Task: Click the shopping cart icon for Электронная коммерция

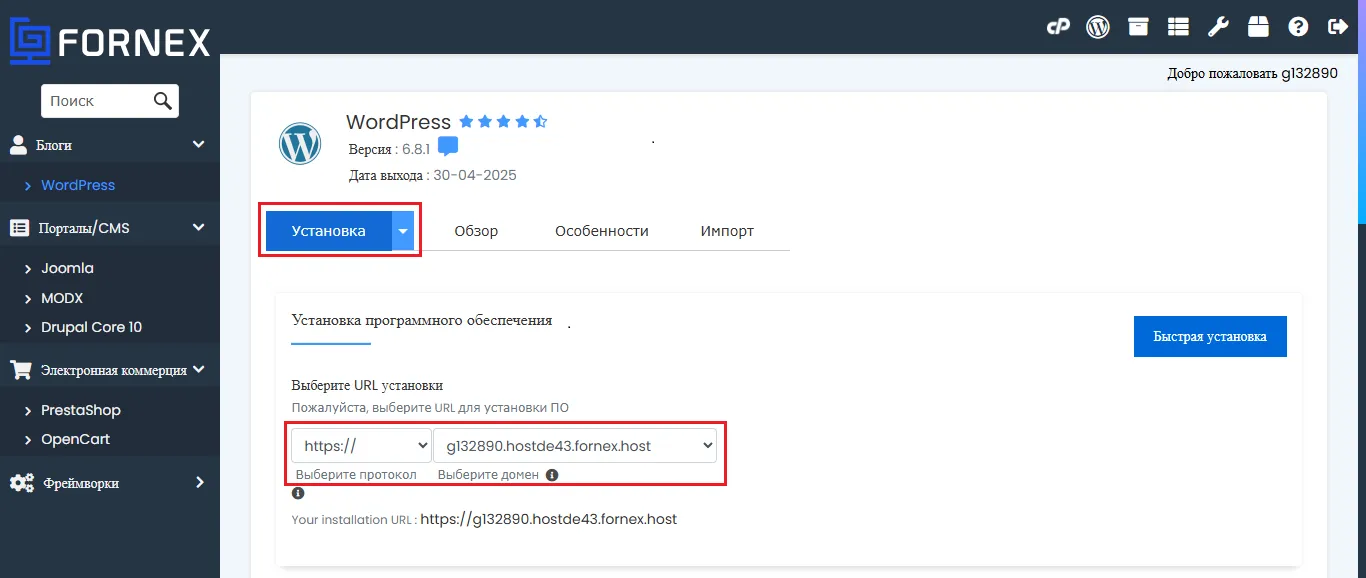Action: (x=20, y=370)
